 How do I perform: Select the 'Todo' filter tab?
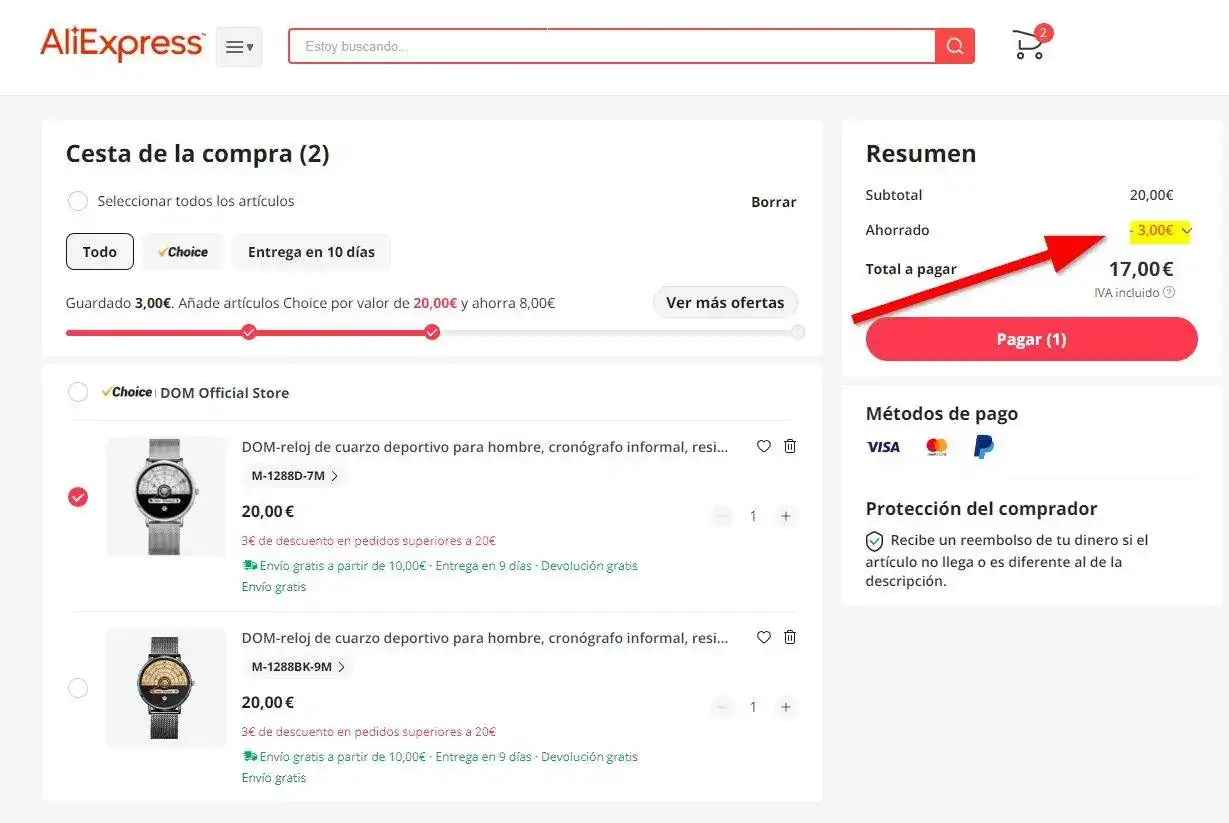100,252
